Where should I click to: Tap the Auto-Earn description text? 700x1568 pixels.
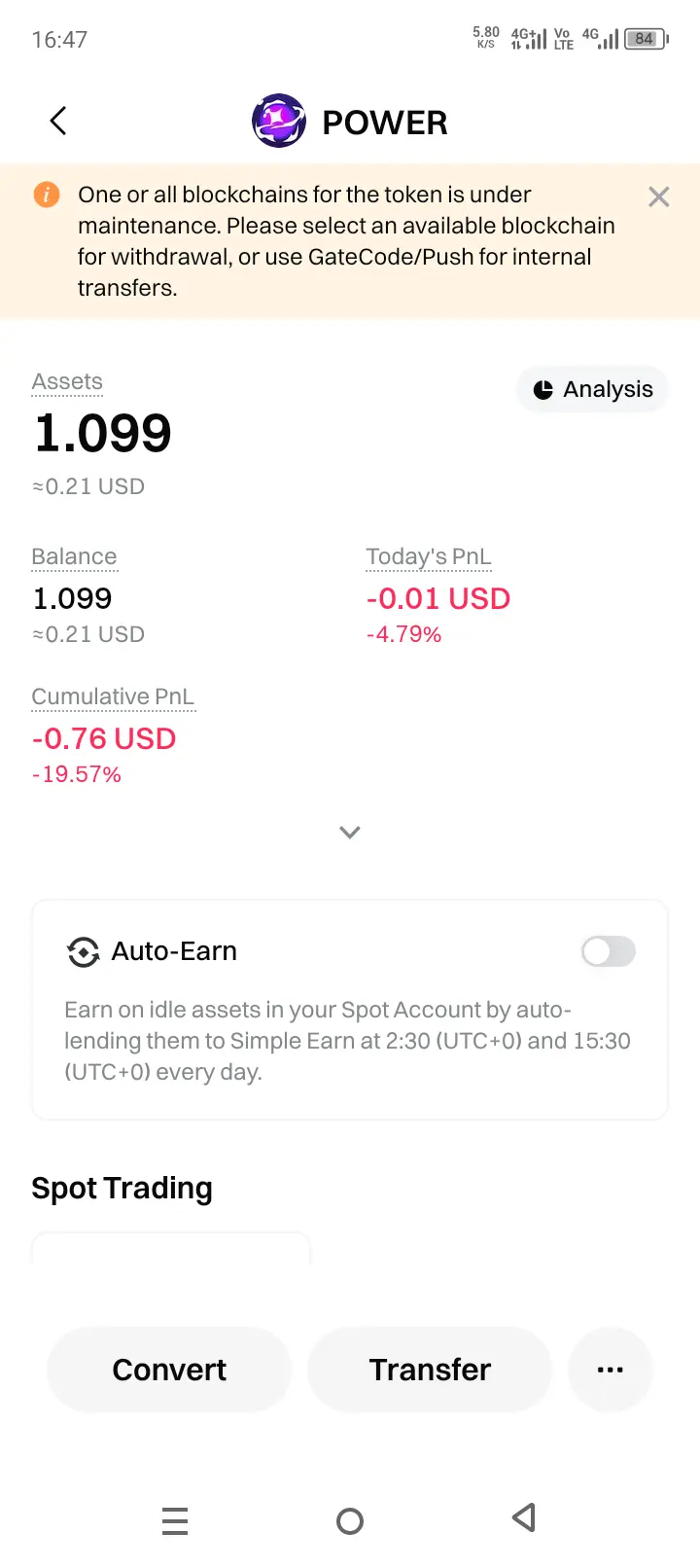[x=347, y=1041]
